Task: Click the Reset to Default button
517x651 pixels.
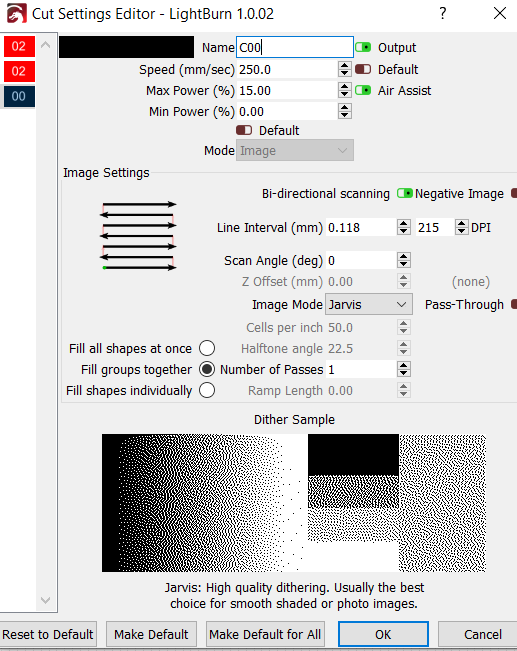Action: pos(48,634)
